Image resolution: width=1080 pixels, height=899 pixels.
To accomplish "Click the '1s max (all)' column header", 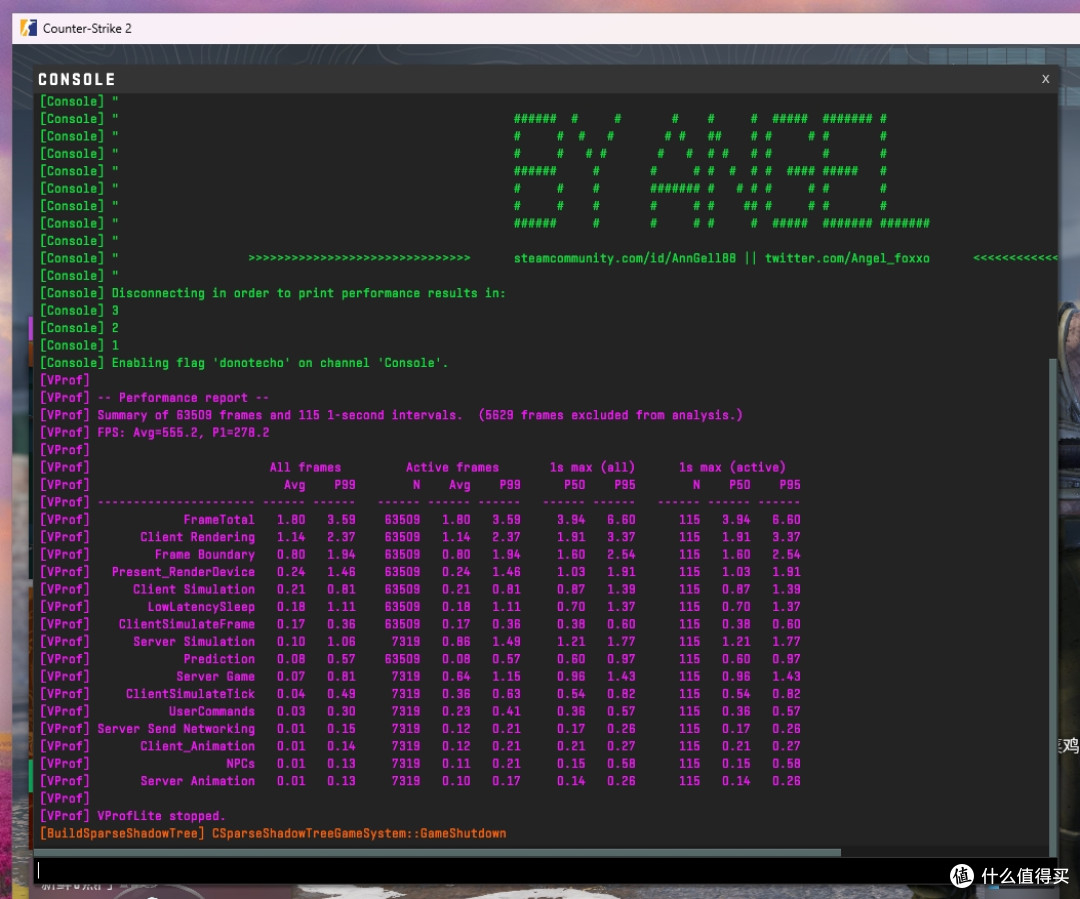I will click(x=592, y=467).
